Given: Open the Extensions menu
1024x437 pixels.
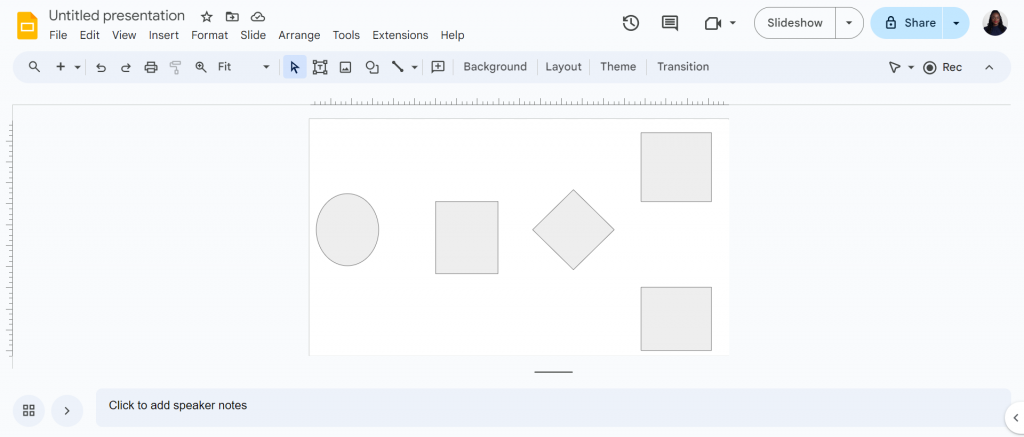Looking at the screenshot, I should 400,35.
